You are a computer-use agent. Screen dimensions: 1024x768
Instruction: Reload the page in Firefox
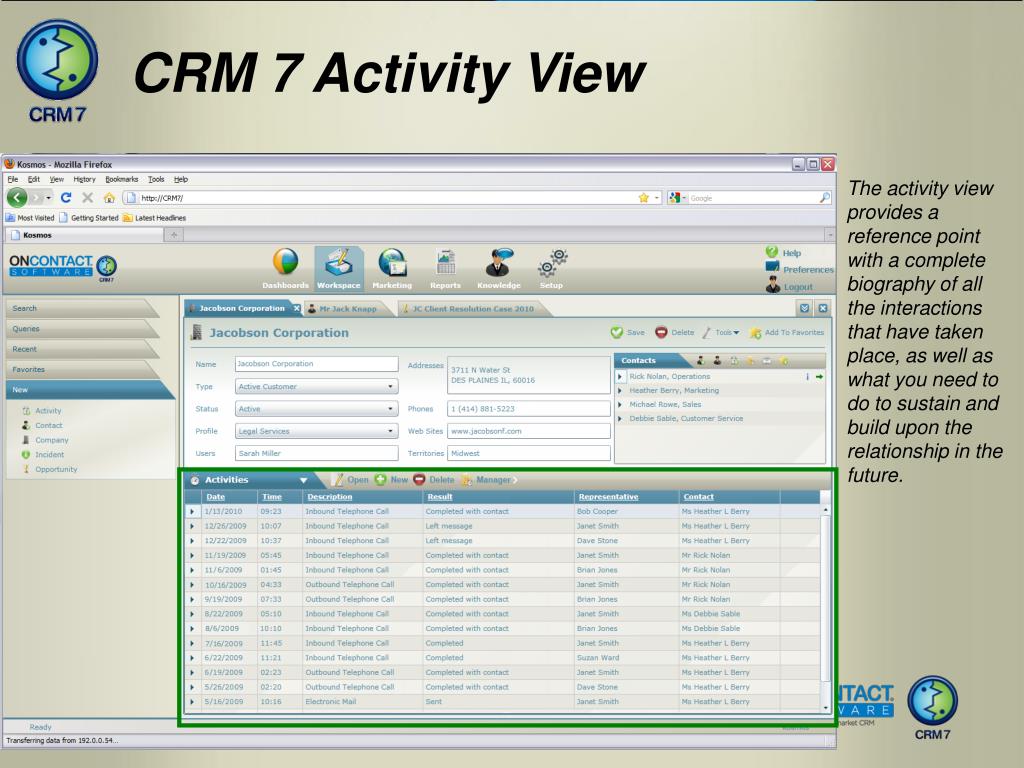coord(66,197)
